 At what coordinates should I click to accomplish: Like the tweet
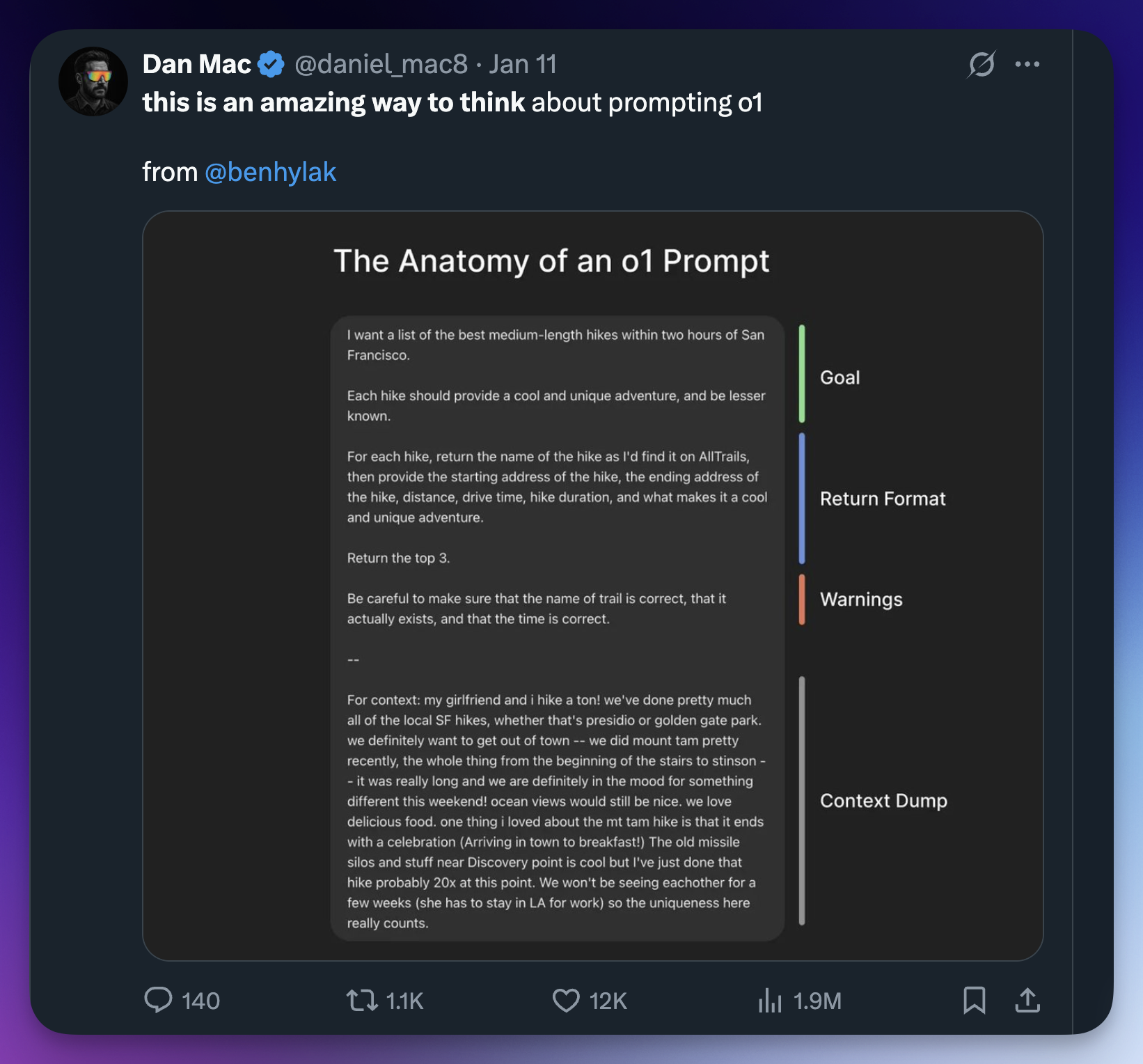click(565, 1001)
